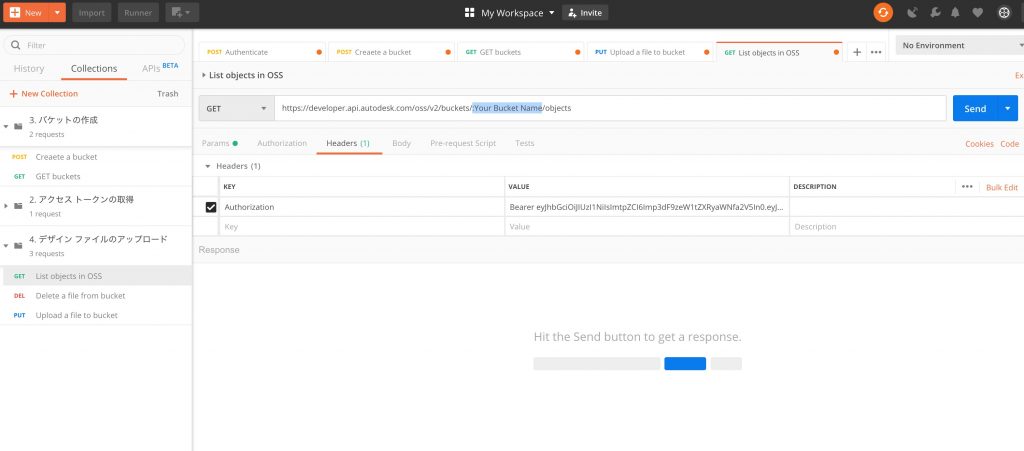Open the headers table ellipsis options
1024x451 pixels.
pyautogui.click(x=967, y=187)
